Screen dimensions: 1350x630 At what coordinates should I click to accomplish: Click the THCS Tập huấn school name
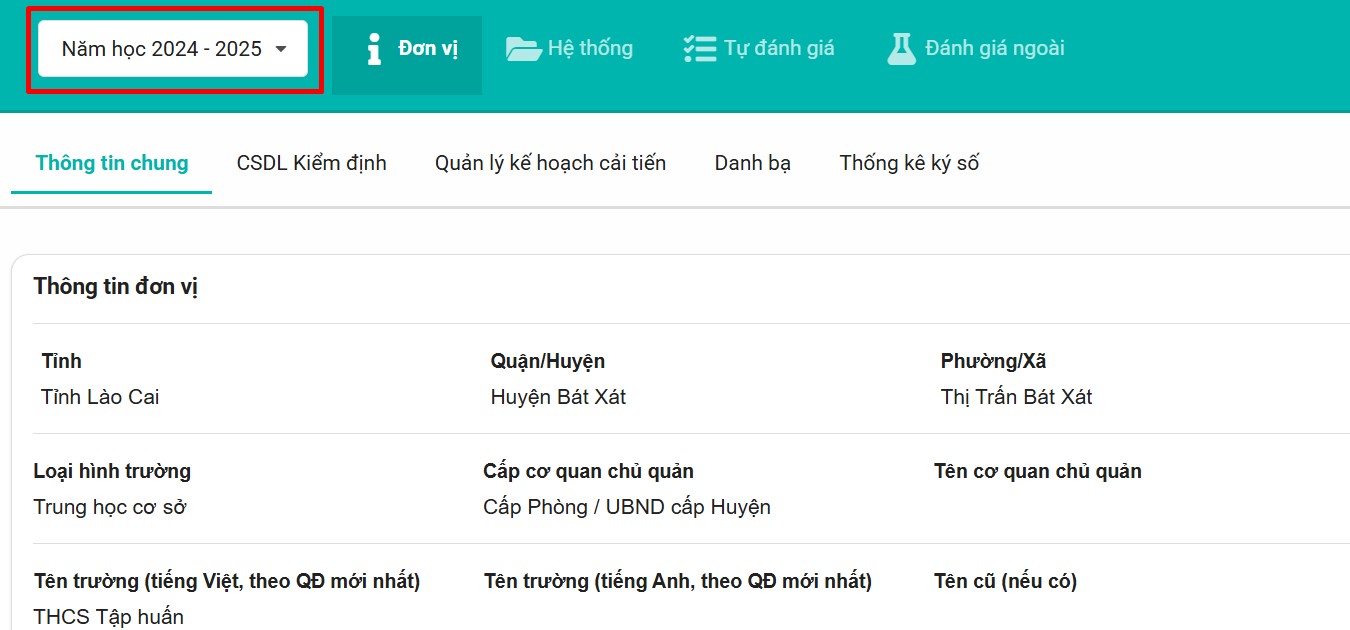(108, 616)
